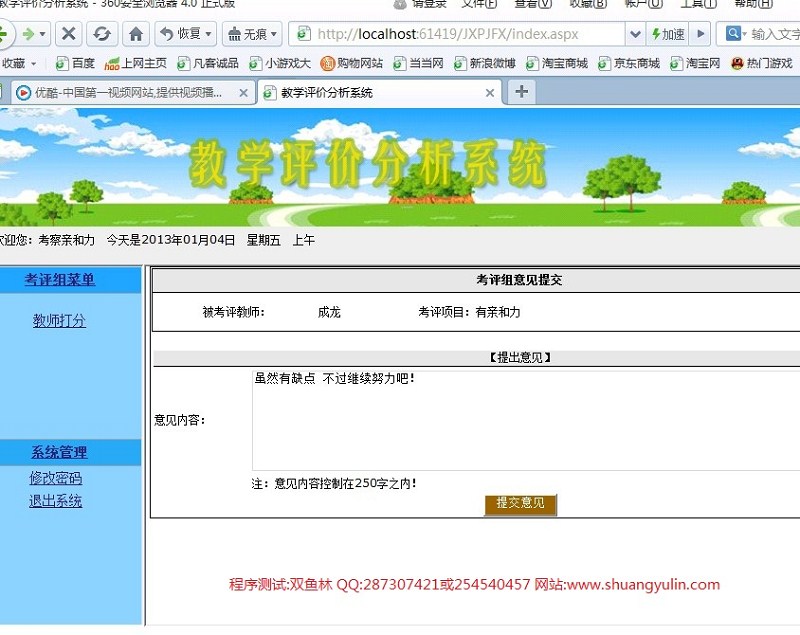The width and height of the screenshot is (800, 635).
Task: Open the 帐户(U) menu
Action: (643, 4)
